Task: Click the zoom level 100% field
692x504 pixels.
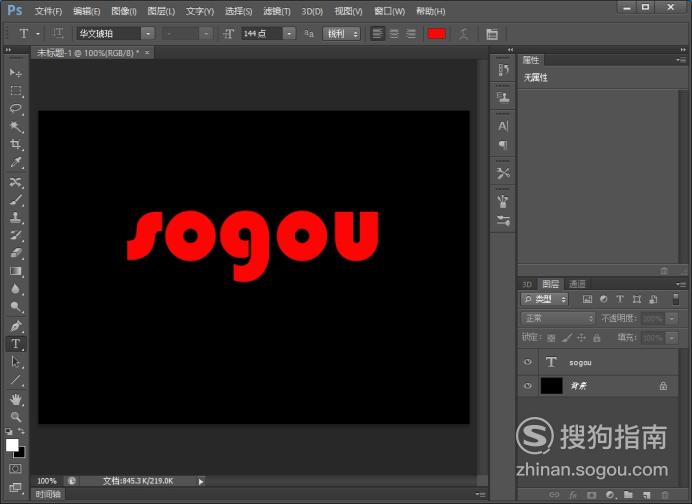Action: (47, 481)
